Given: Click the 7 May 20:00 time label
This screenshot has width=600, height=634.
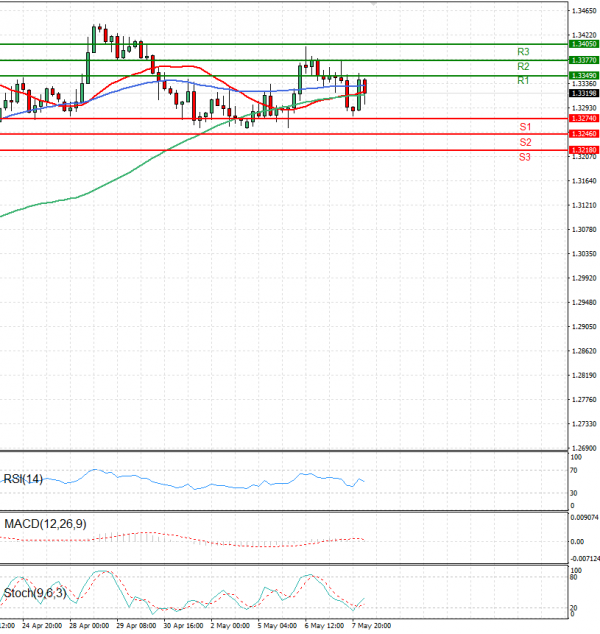Looking at the screenshot, I should [x=371, y=626].
